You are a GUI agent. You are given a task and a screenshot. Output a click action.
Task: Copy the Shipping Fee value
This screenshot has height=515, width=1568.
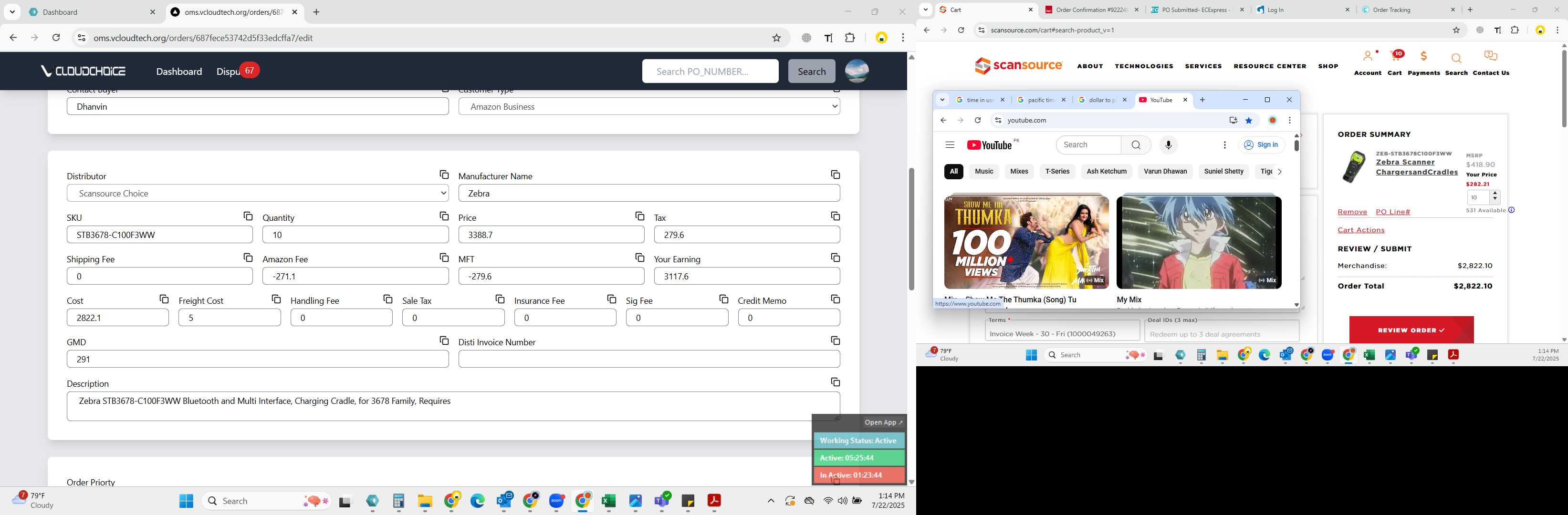click(x=248, y=258)
